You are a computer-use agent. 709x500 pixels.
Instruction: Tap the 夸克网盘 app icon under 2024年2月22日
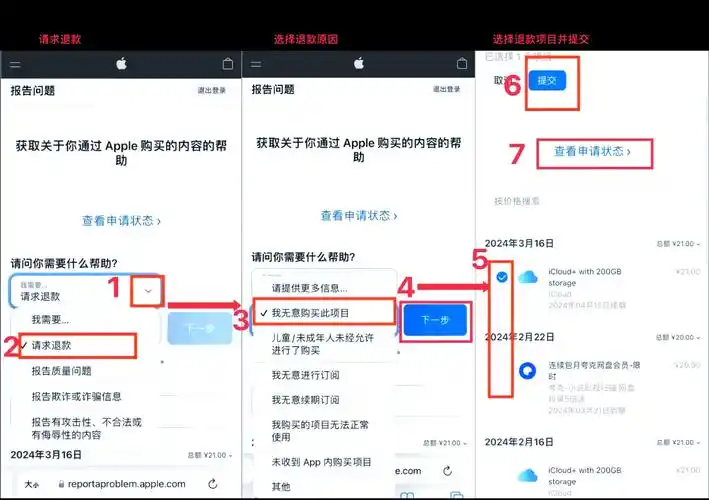point(527,371)
